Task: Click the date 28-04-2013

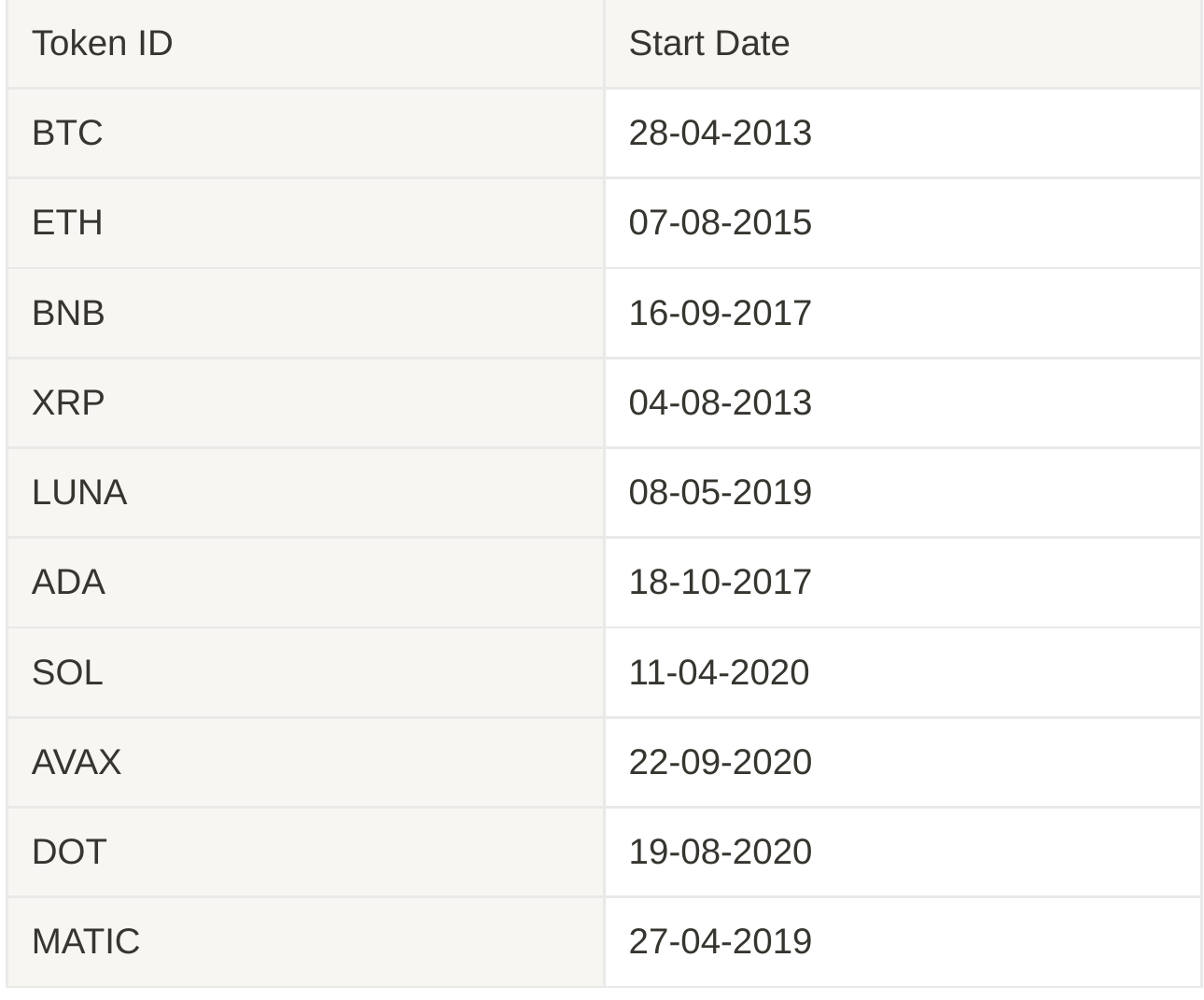Action: 720,134
